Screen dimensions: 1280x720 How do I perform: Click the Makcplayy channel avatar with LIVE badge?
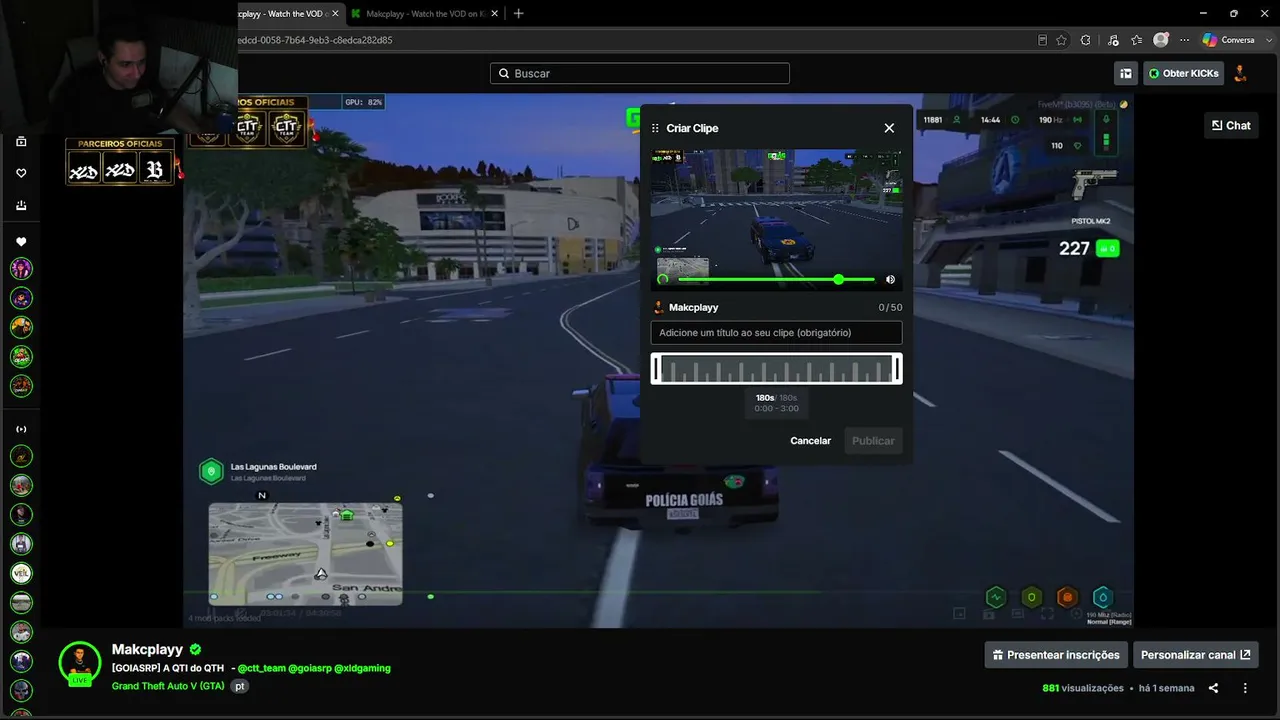[79, 663]
